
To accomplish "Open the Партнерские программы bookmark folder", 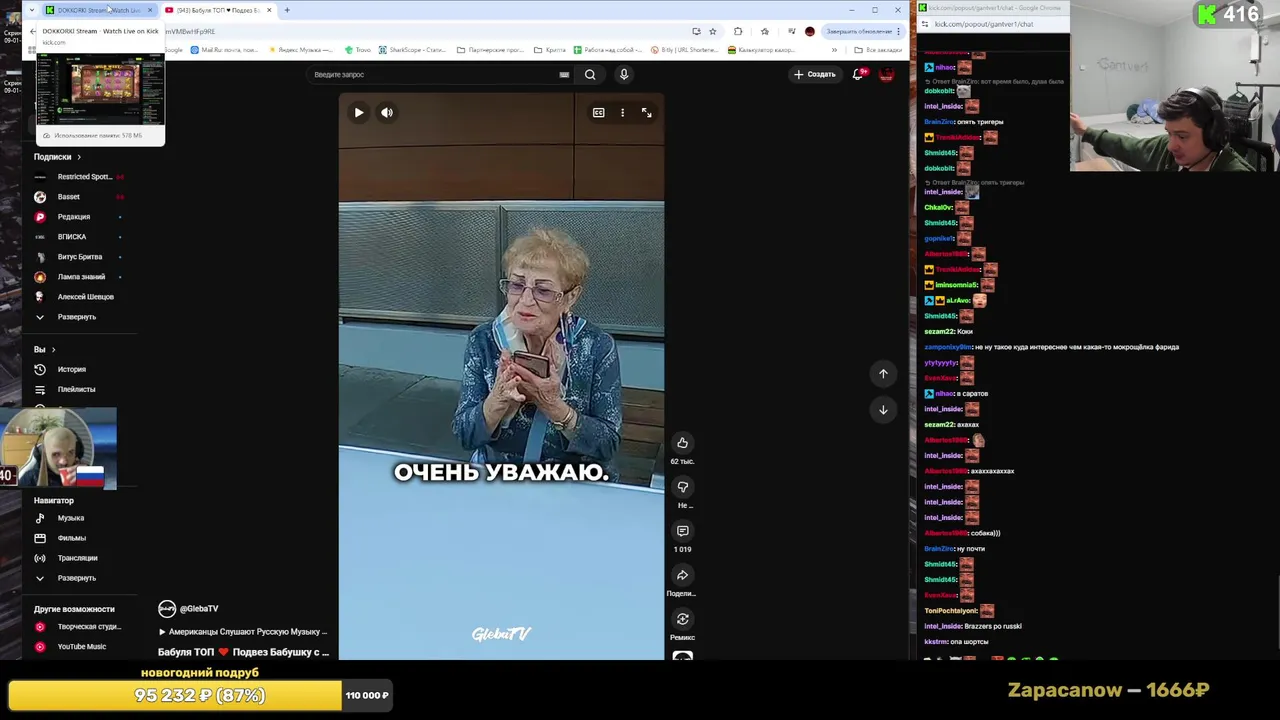I will (491, 50).
